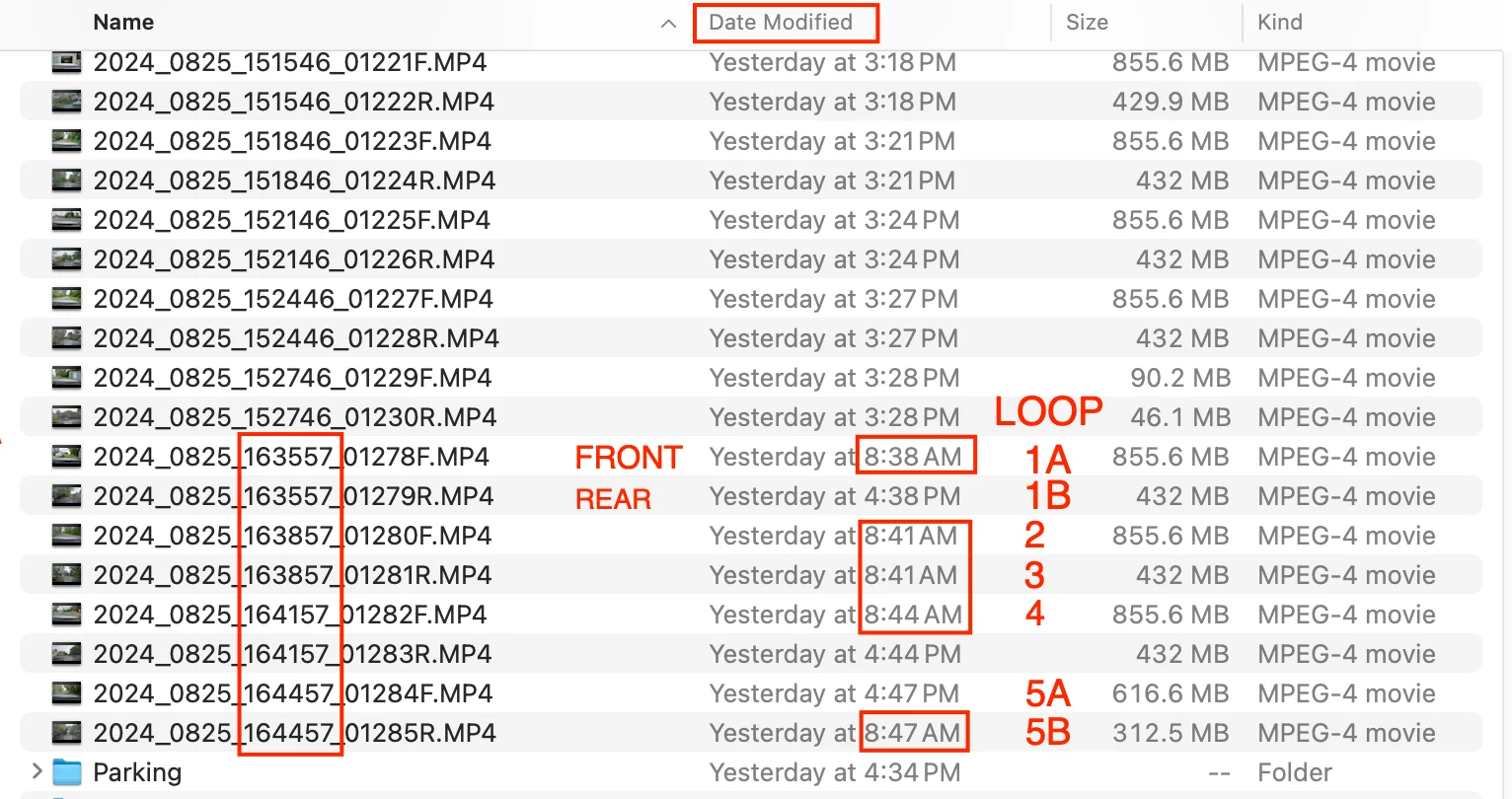Sort the list by the Size column
The width and height of the screenshot is (1512, 799).
1087,23
